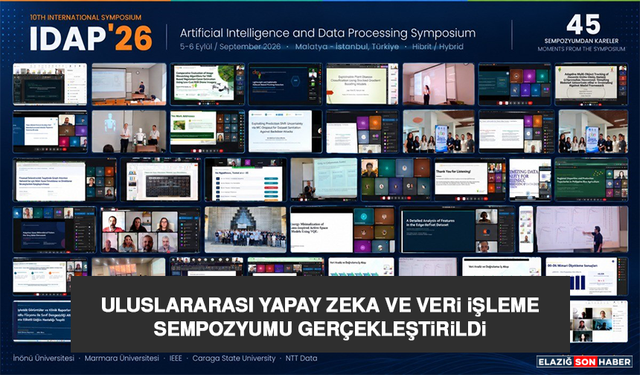
Task: Click the '5-6 Eylül / September 2026' date
Action: [230, 47]
